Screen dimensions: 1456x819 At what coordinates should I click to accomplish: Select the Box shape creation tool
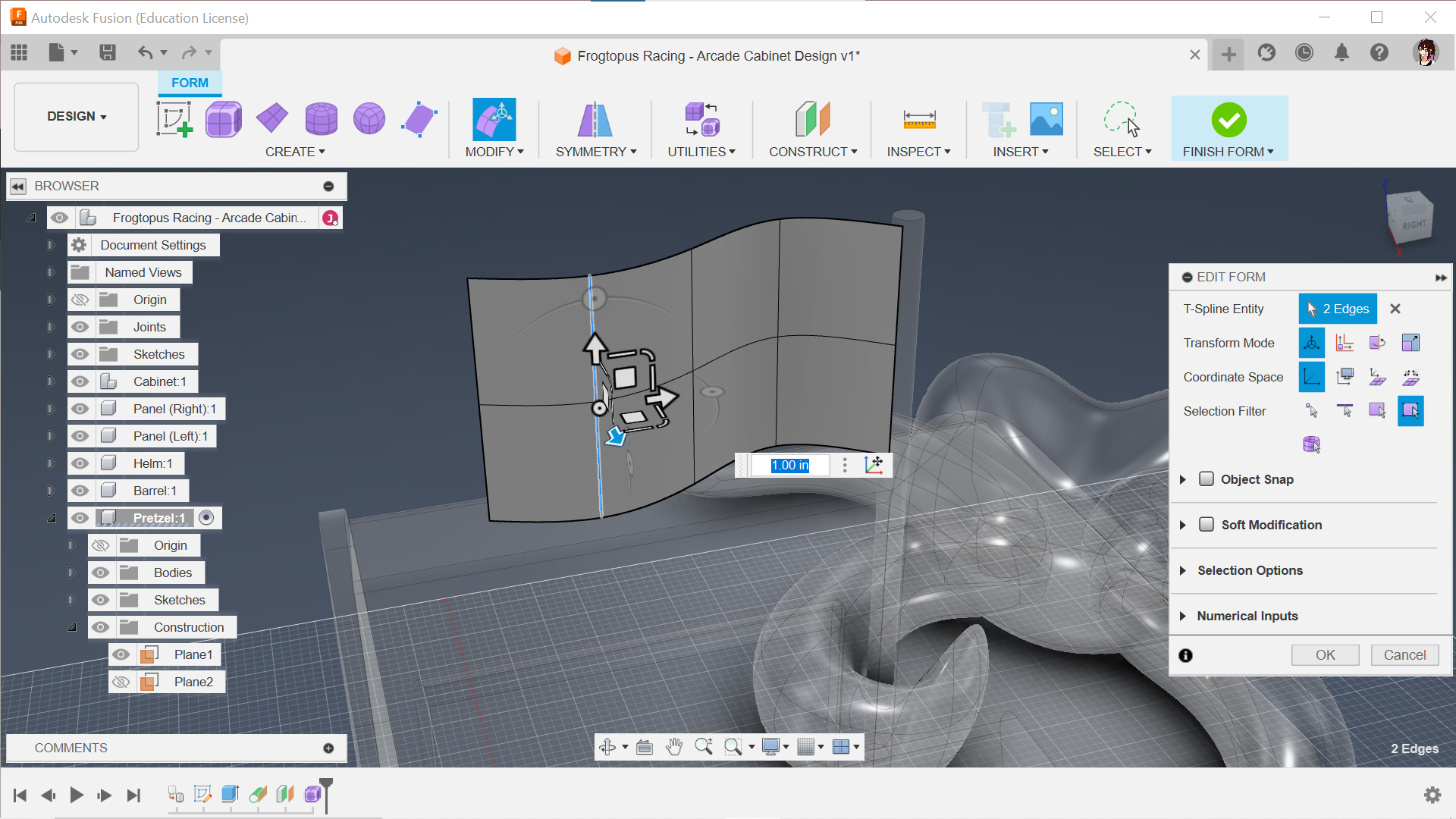[x=222, y=120]
